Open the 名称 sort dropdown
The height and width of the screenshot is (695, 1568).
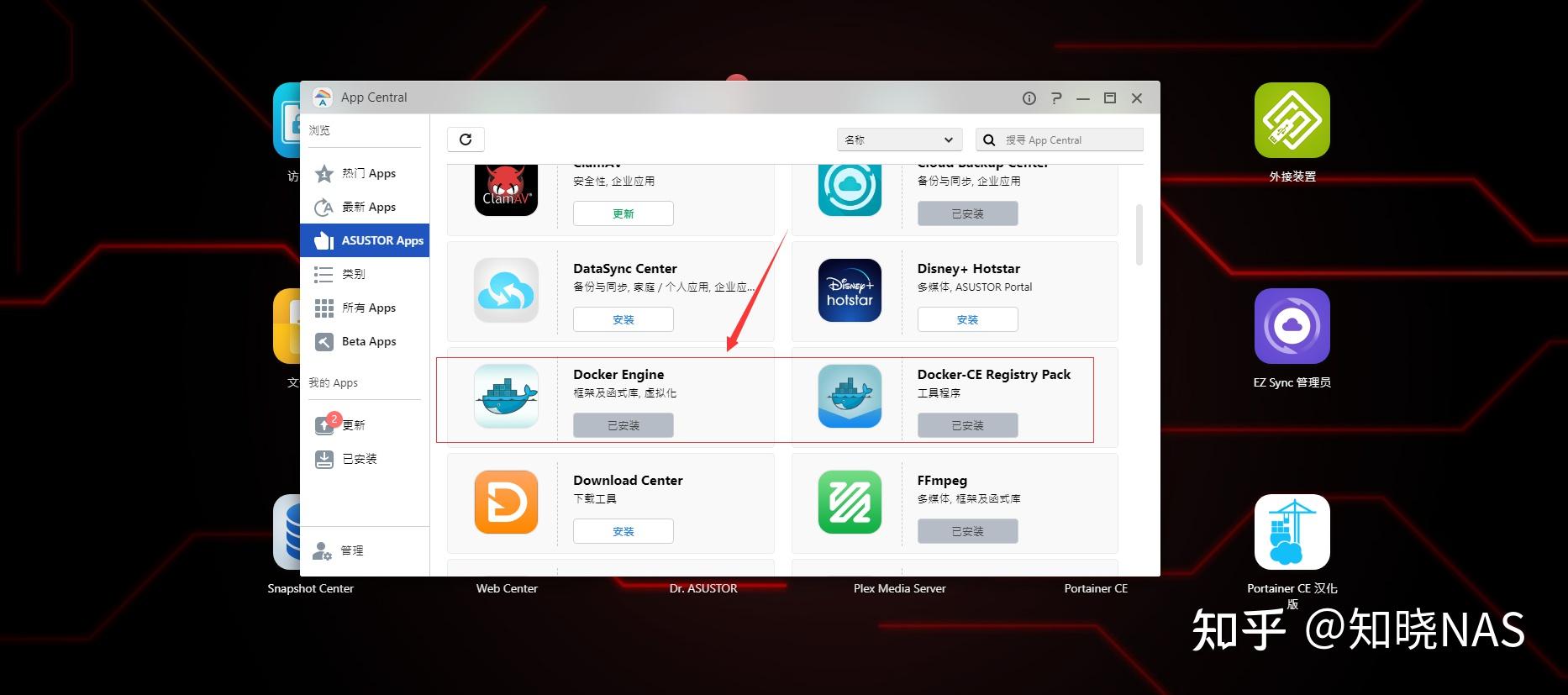coord(899,140)
